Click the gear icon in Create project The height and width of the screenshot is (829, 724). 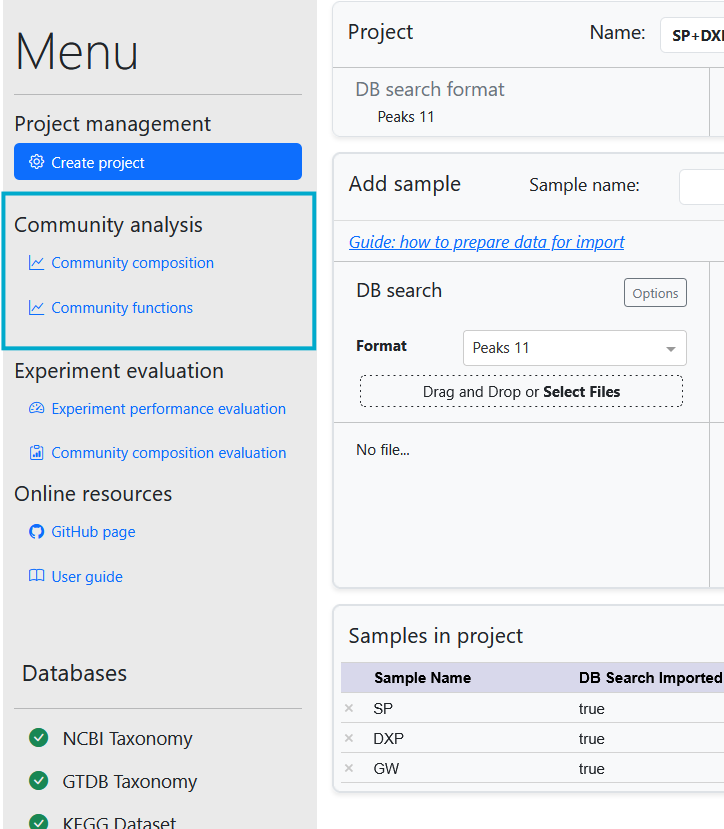coord(37,162)
